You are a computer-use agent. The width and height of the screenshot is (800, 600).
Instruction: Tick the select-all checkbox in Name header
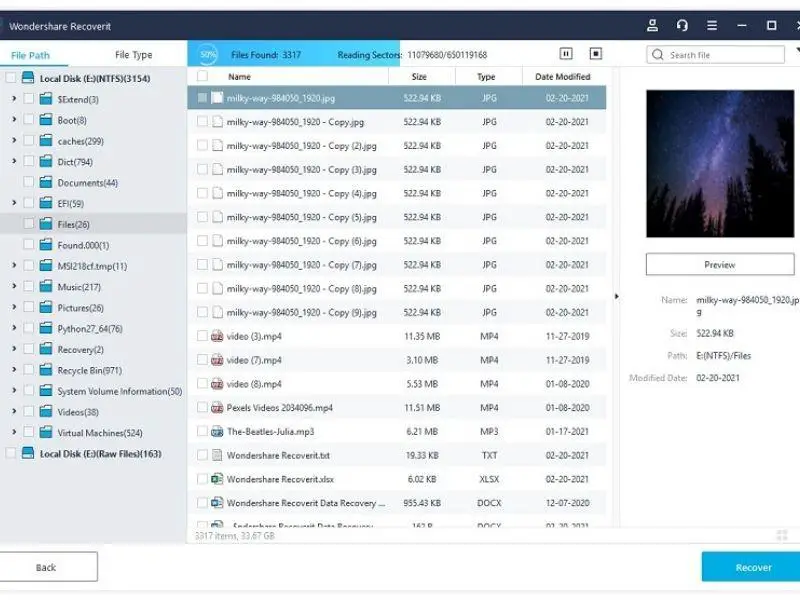pyautogui.click(x=203, y=76)
